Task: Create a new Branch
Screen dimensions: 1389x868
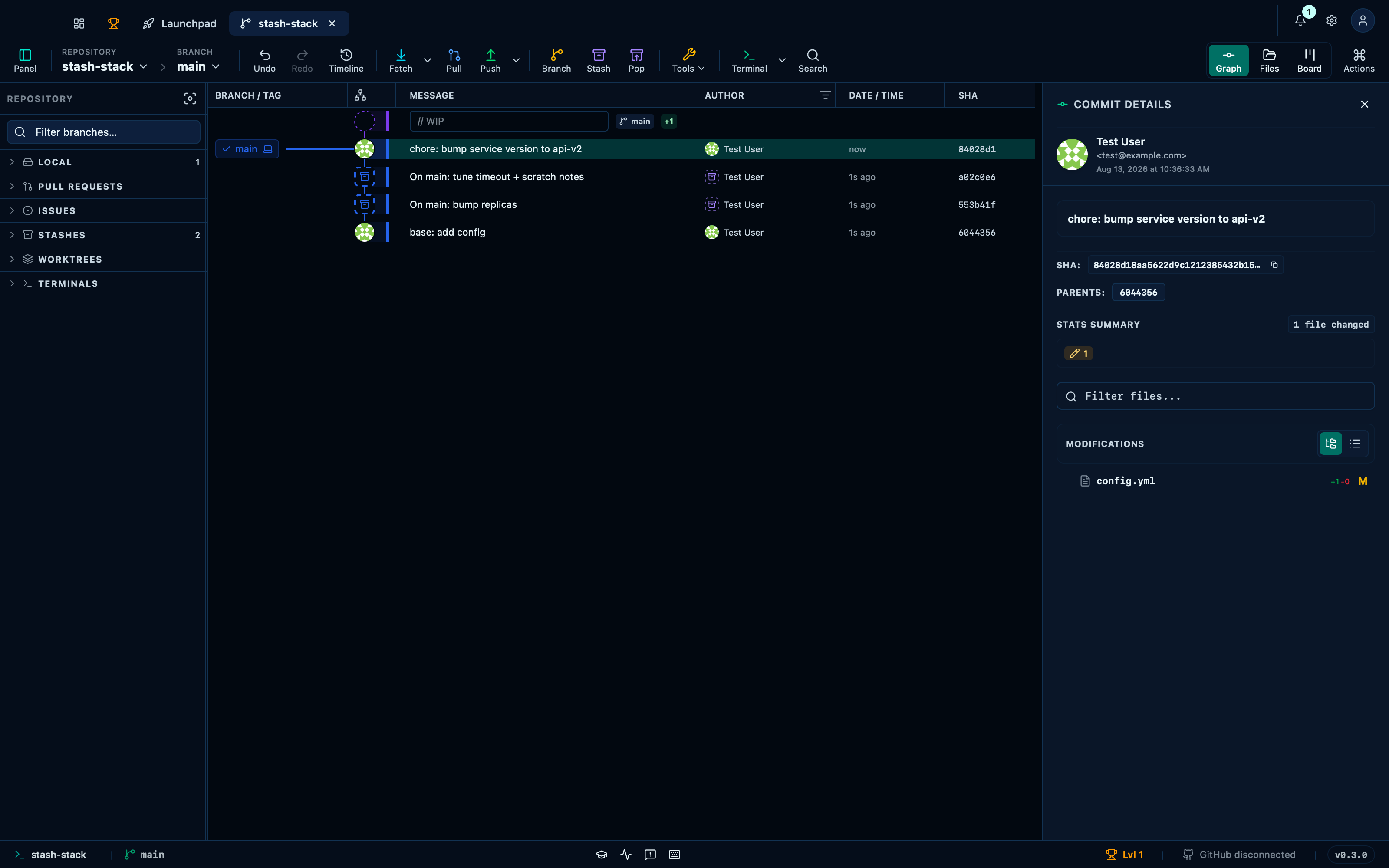Action: (x=556, y=60)
